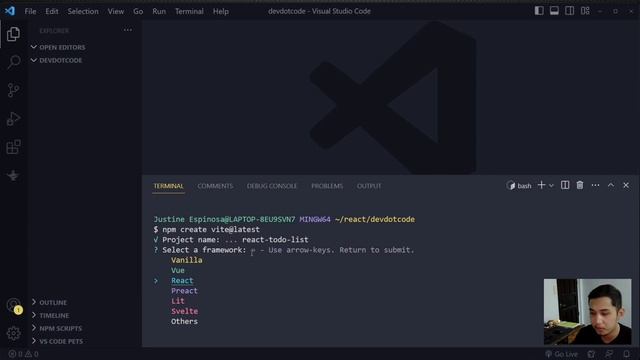
Task: Switch to the Output tab
Action: (369, 186)
